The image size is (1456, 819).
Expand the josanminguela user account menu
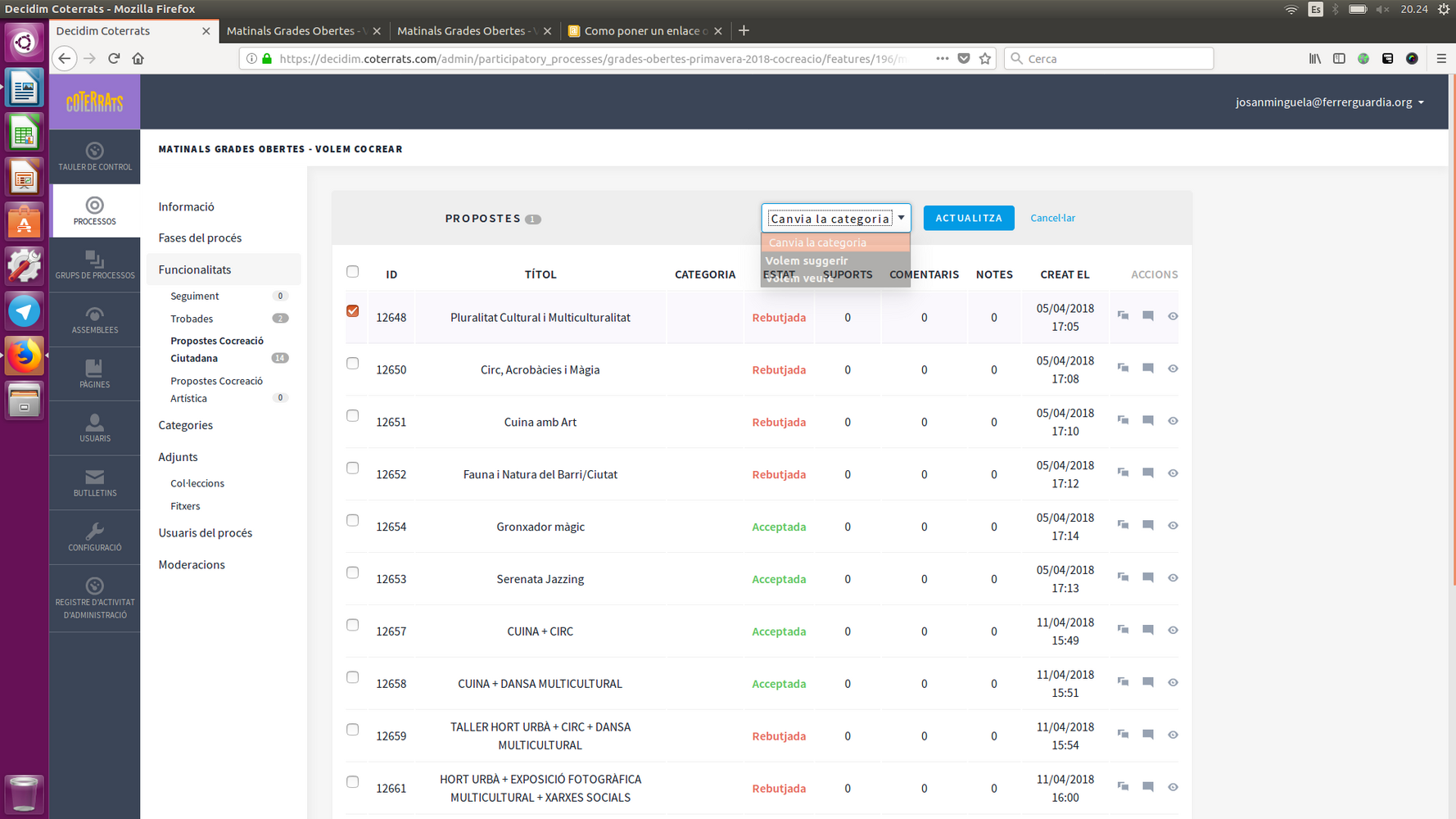tap(1330, 102)
